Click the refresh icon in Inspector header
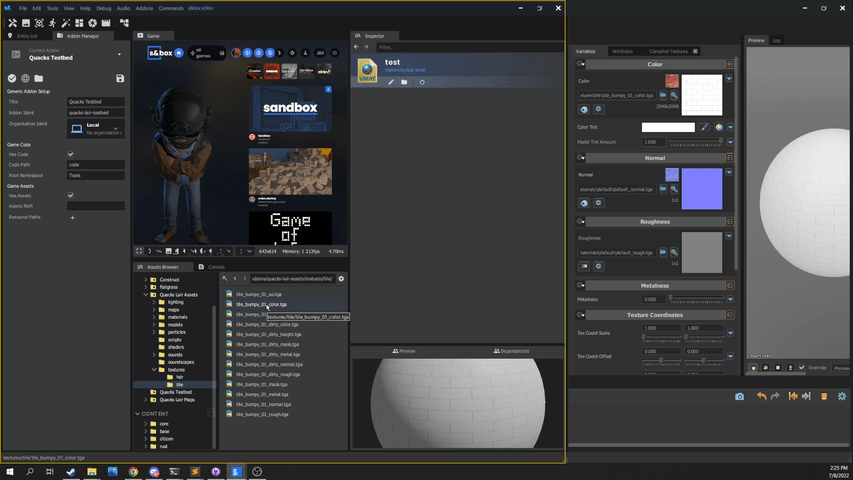The image size is (853, 480). point(422,82)
